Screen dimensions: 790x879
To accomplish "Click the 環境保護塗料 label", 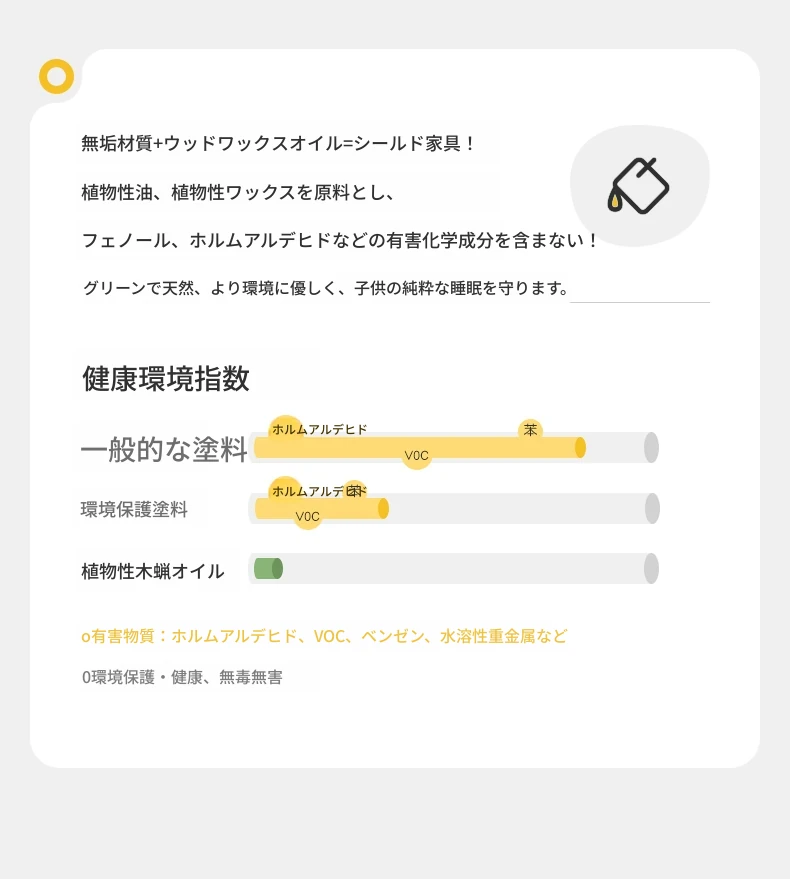I will [134, 509].
